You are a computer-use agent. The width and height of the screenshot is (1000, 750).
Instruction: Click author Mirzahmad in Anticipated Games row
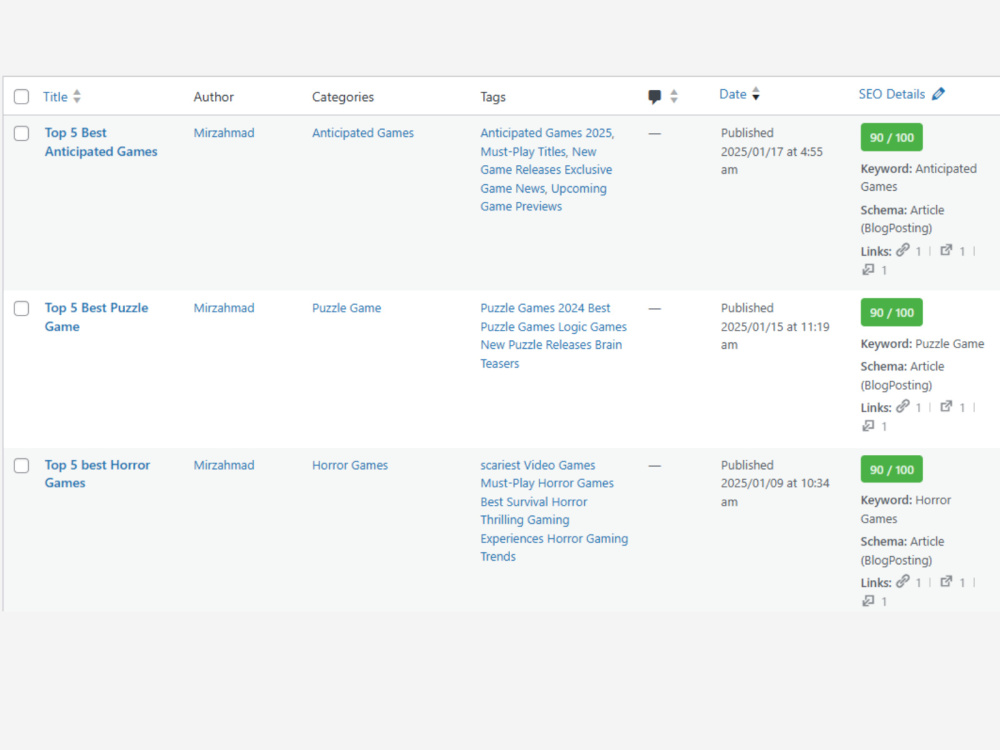tap(224, 133)
